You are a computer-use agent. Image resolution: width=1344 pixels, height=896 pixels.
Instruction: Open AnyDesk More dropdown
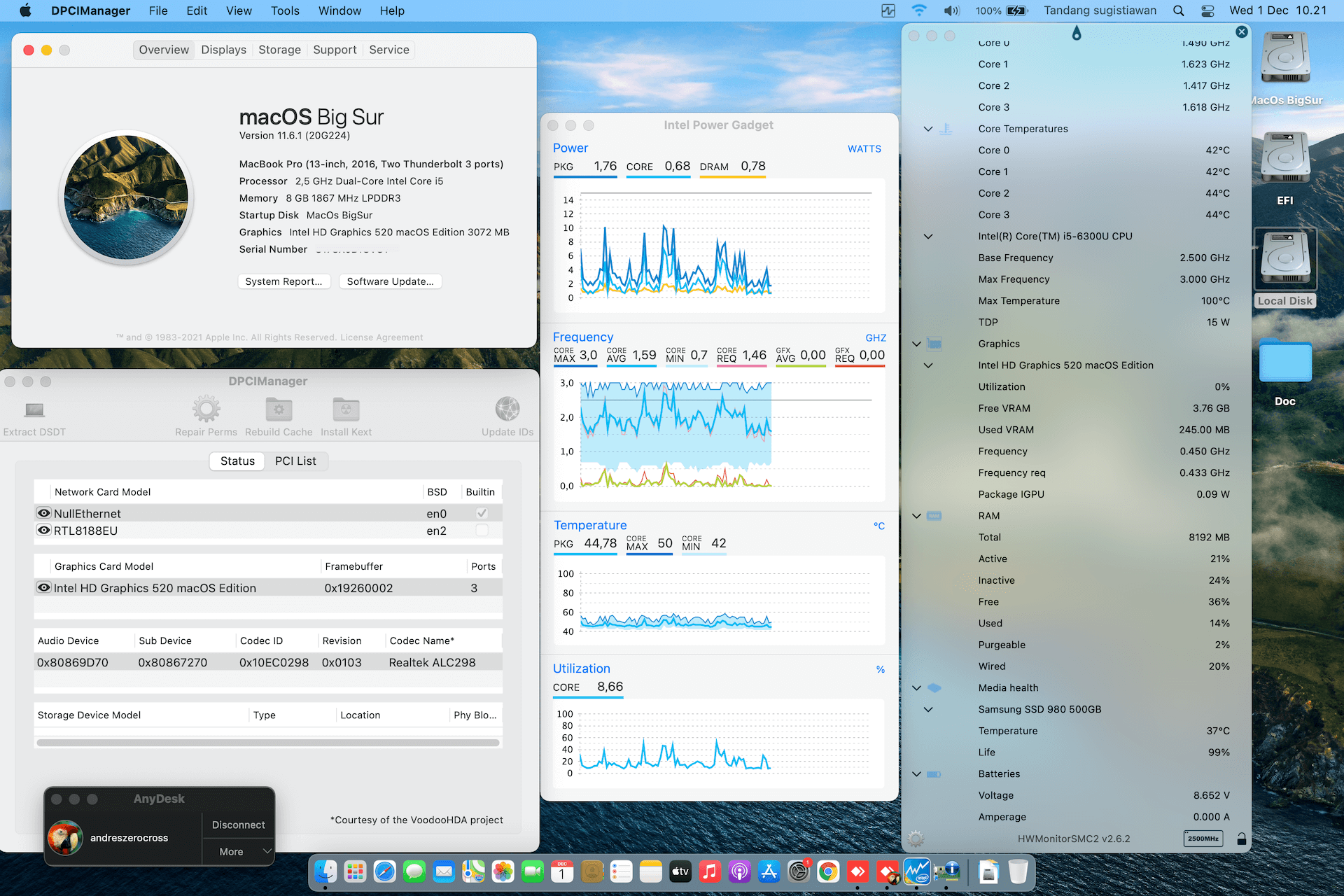pyautogui.click(x=238, y=852)
